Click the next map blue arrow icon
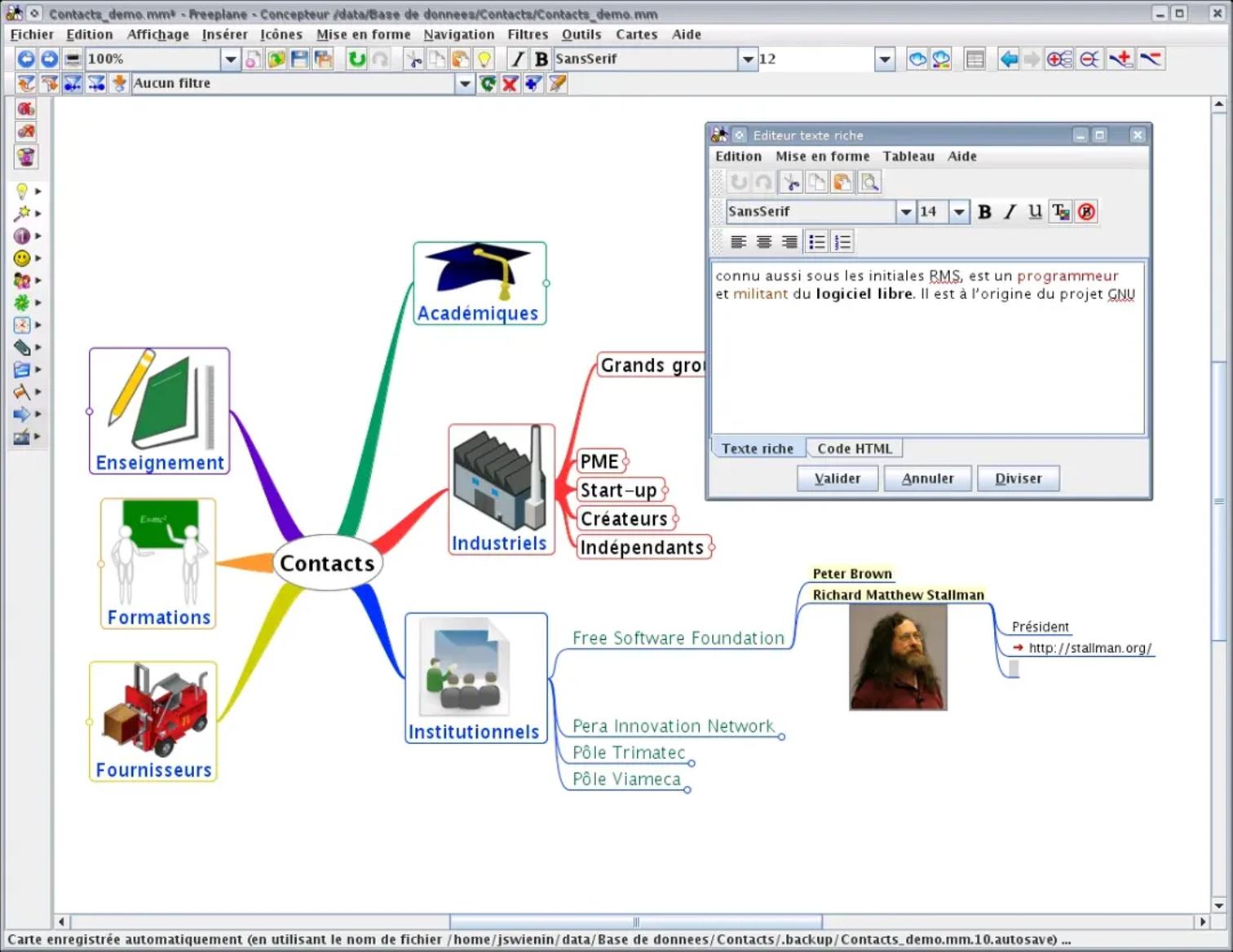Viewport: 1233px width, 952px height. [x=49, y=59]
